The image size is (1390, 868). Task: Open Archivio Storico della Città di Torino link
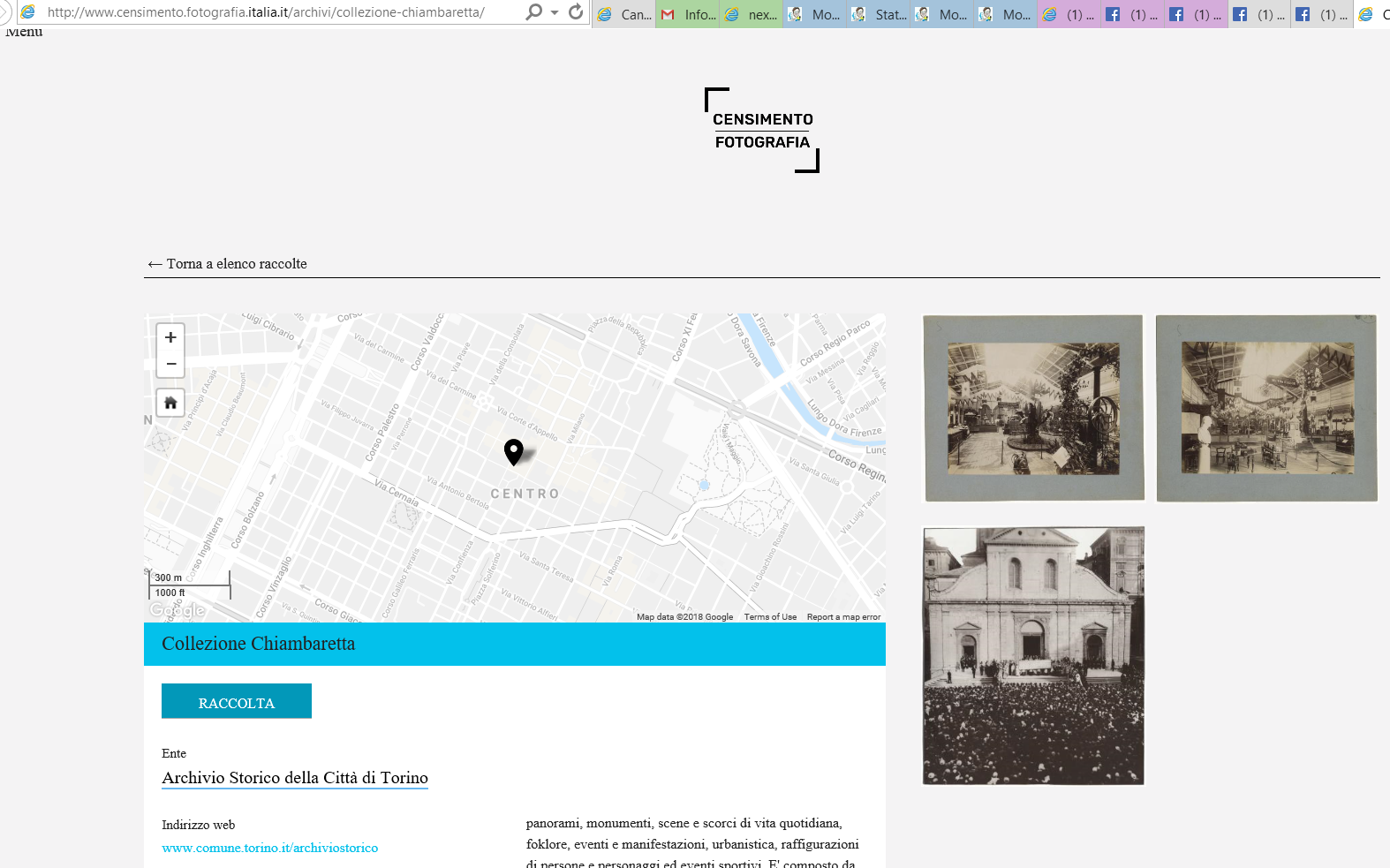[x=295, y=778]
